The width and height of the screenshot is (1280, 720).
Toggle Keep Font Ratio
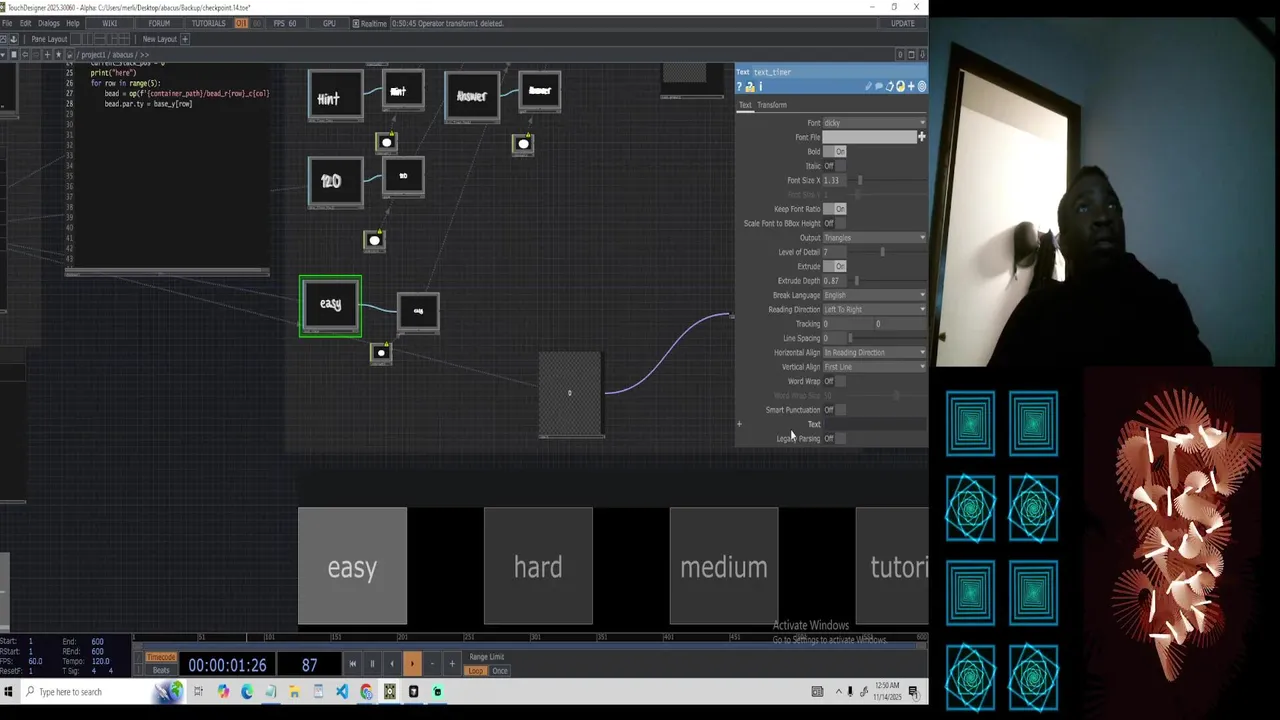(x=835, y=209)
